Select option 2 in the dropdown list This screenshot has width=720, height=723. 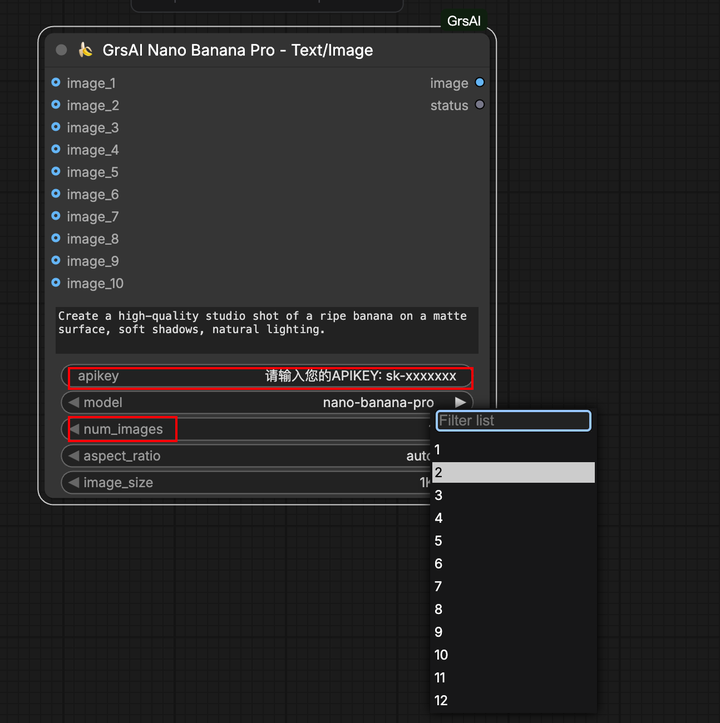[513, 472]
